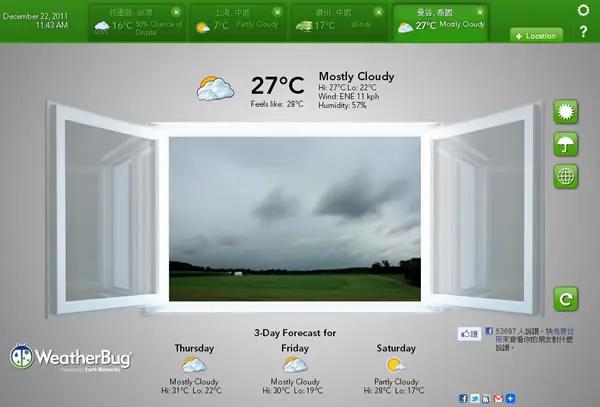Open the help question mark icon
The image size is (600, 407).
(x=583, y=31)
